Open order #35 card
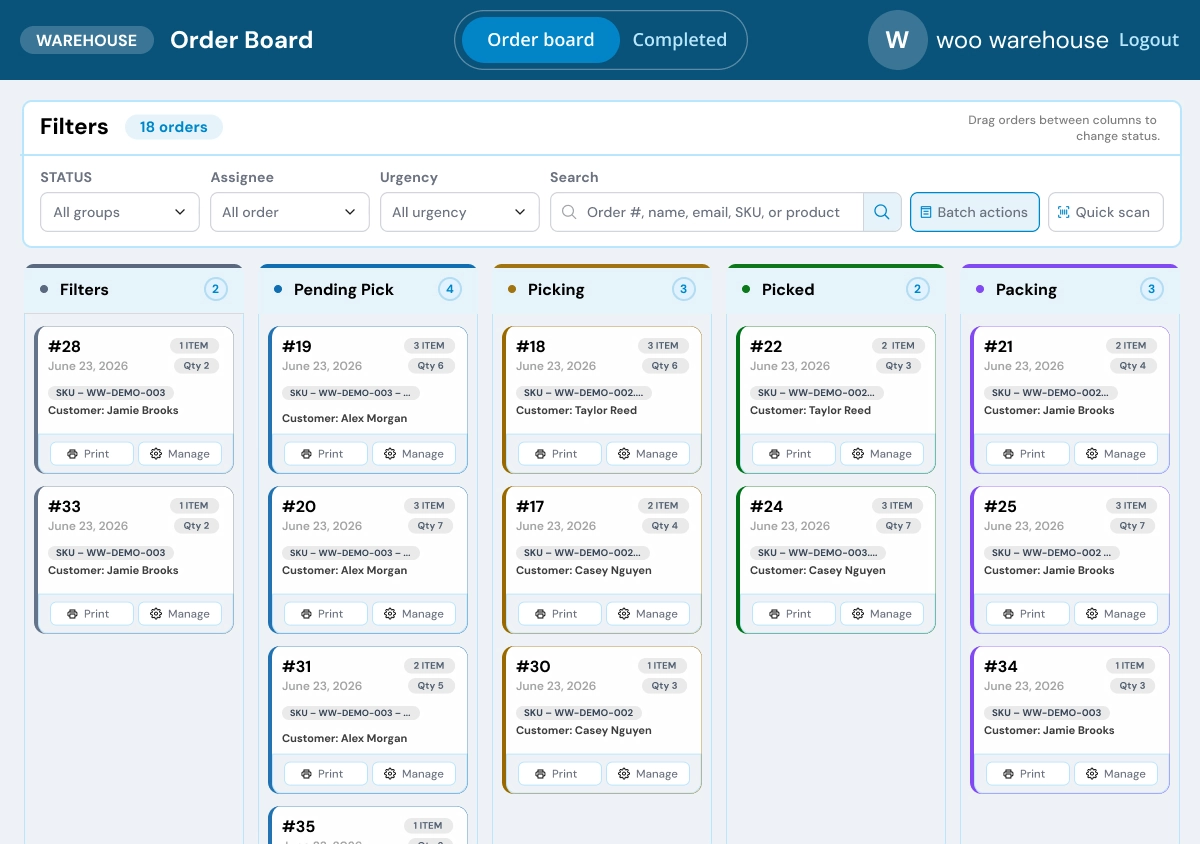This screenshot has height=844, width=1200. point(368,825)
